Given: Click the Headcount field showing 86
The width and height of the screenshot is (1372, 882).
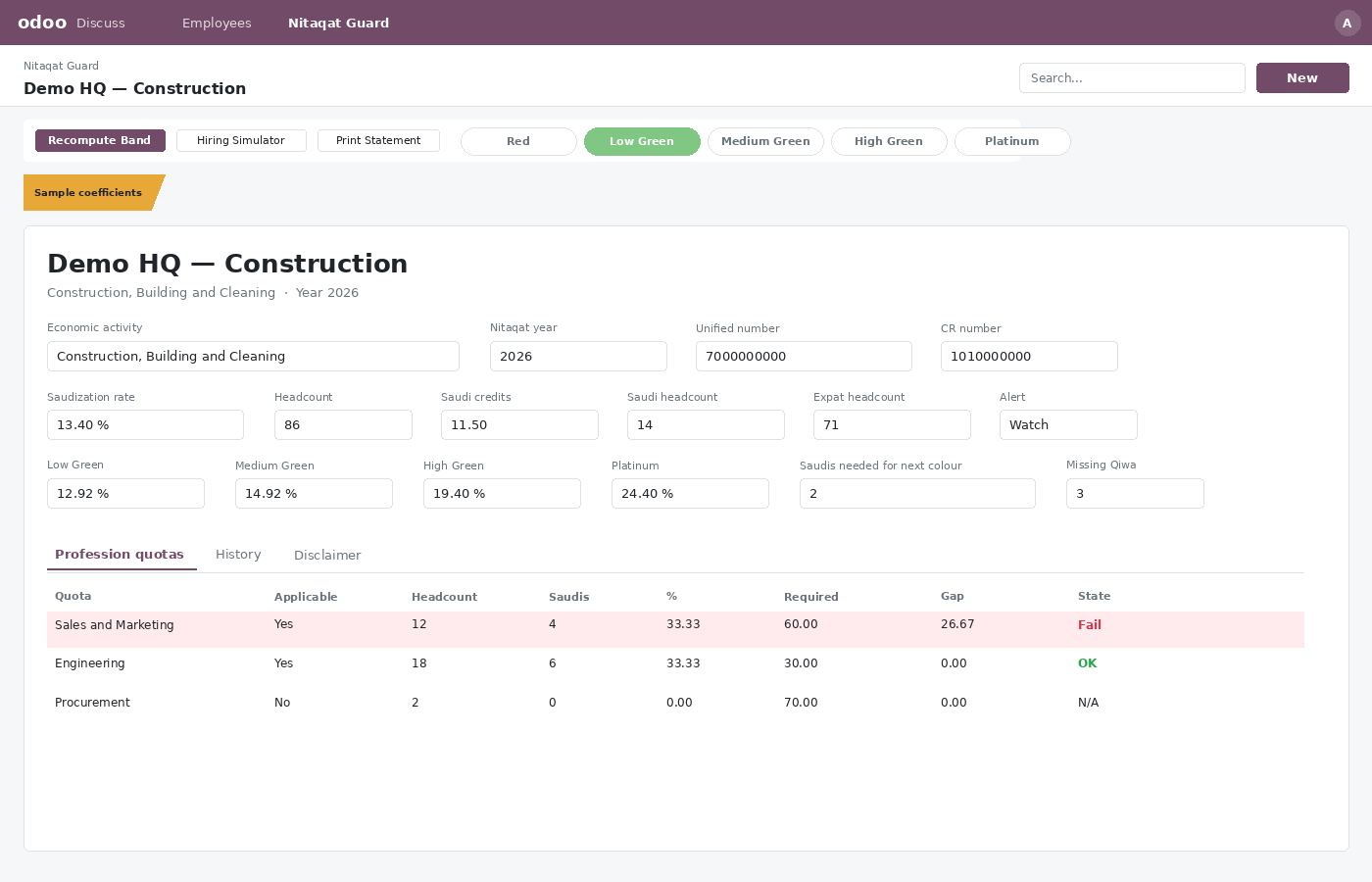Looking at the screenshot, I should [x=343, y=424].
